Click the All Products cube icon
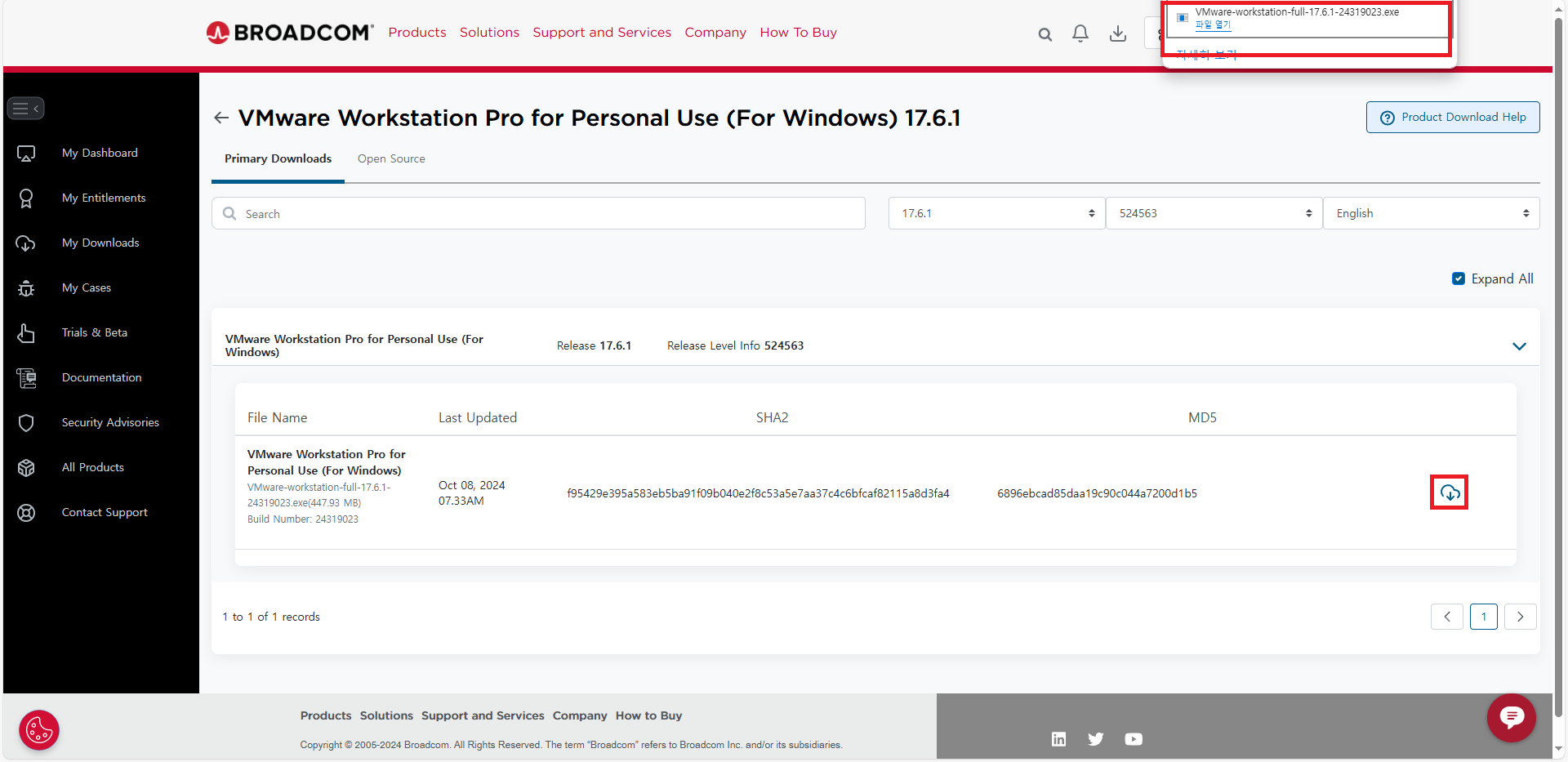1568x762 pixels. click(x=26, y=467)
